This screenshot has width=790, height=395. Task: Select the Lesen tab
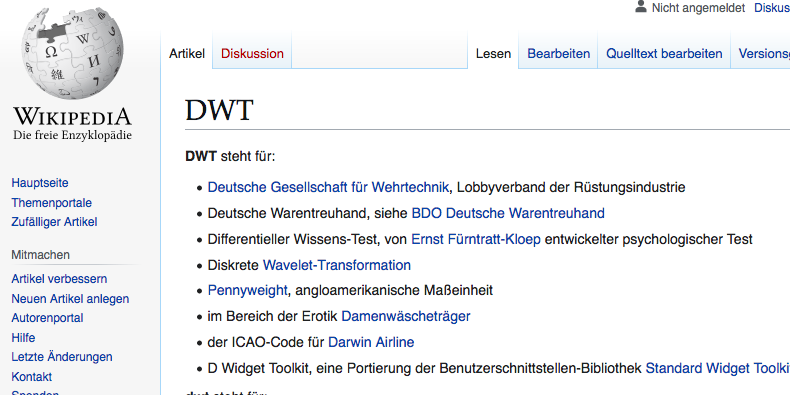[493, 53]
